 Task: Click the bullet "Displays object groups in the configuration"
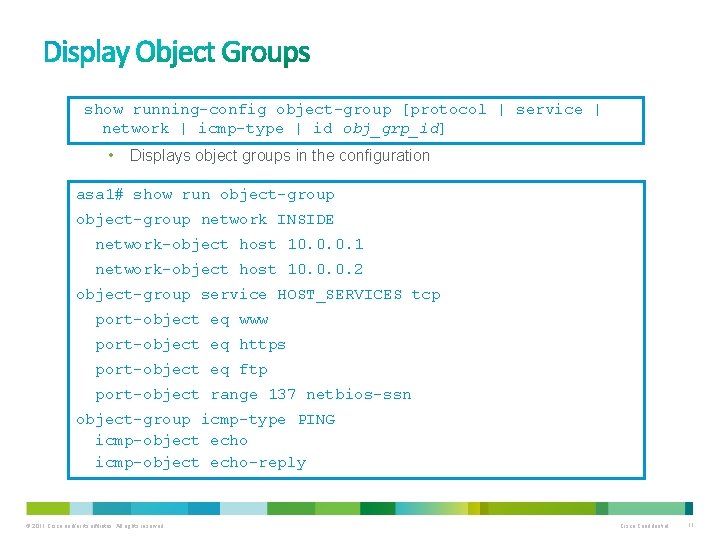[280, 156]
